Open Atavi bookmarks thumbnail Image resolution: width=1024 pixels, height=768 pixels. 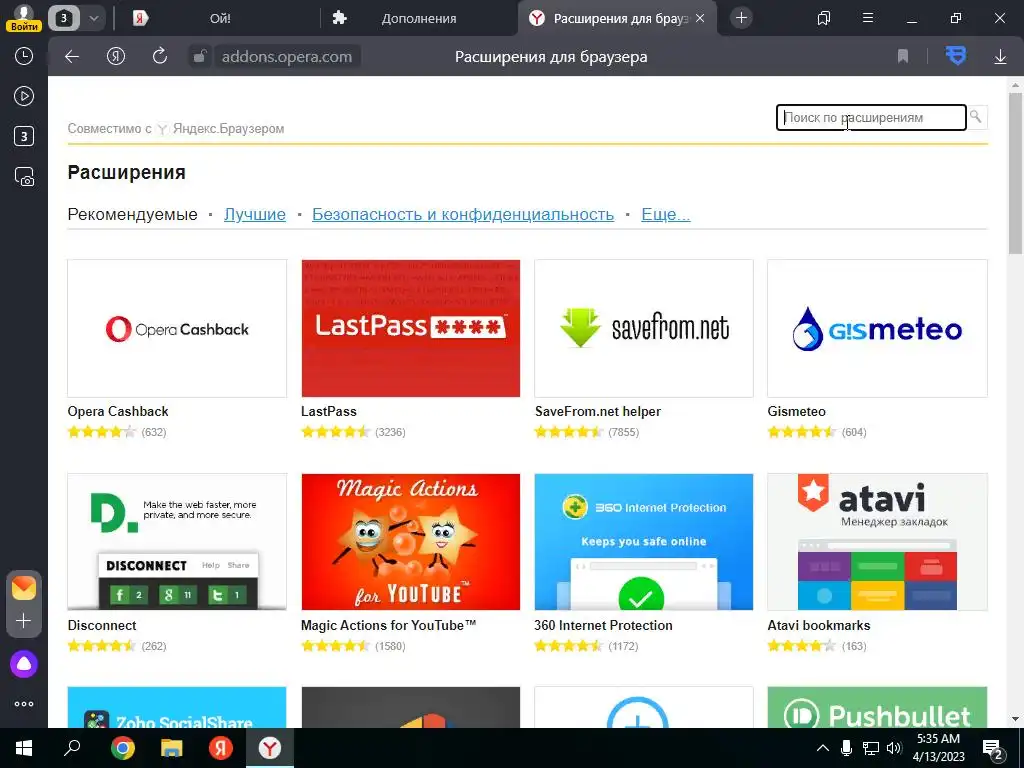(x=877, y=542)
